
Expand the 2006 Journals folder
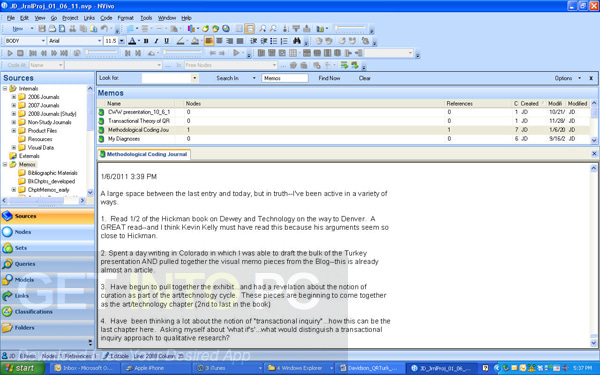tap(14, 97)
